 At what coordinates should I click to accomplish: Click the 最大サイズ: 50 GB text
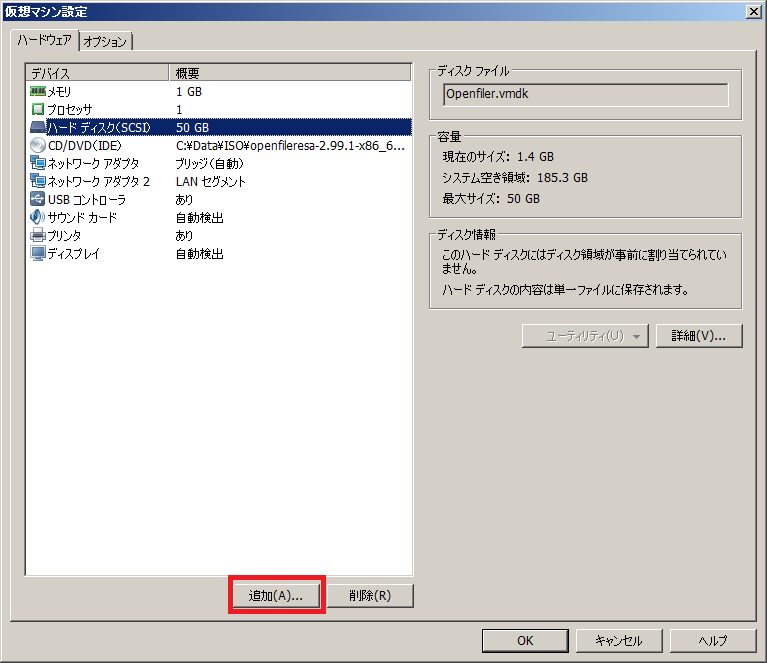click(x=491, y=199)
